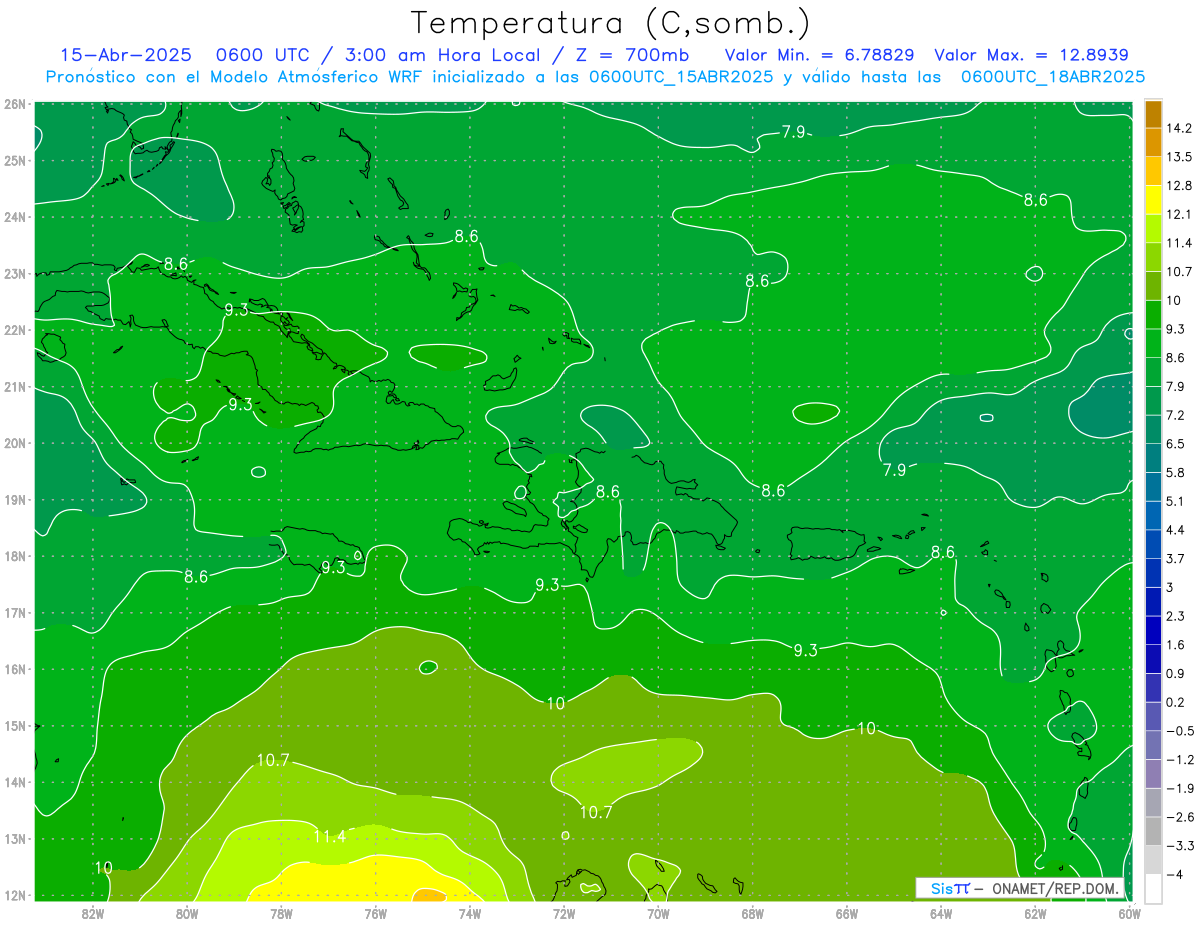Click the "16N" latitude axis label

point(14,669)
